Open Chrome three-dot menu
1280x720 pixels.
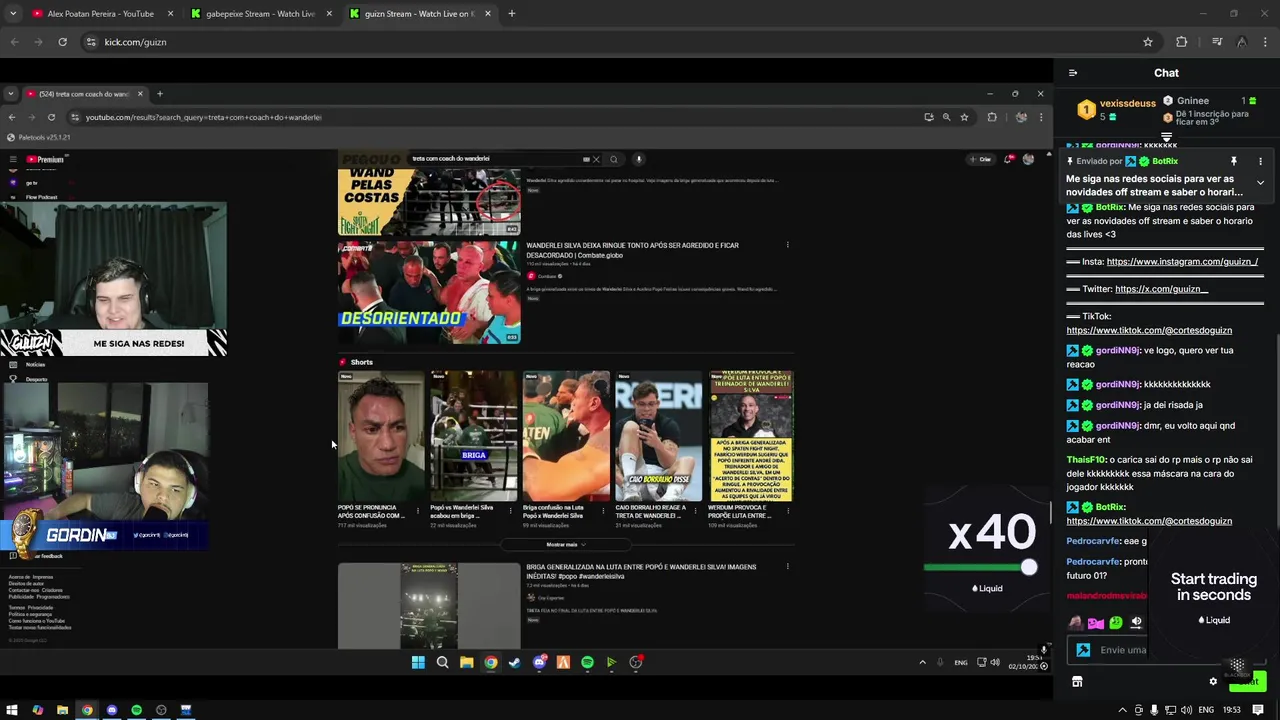tap(1266, 42)
